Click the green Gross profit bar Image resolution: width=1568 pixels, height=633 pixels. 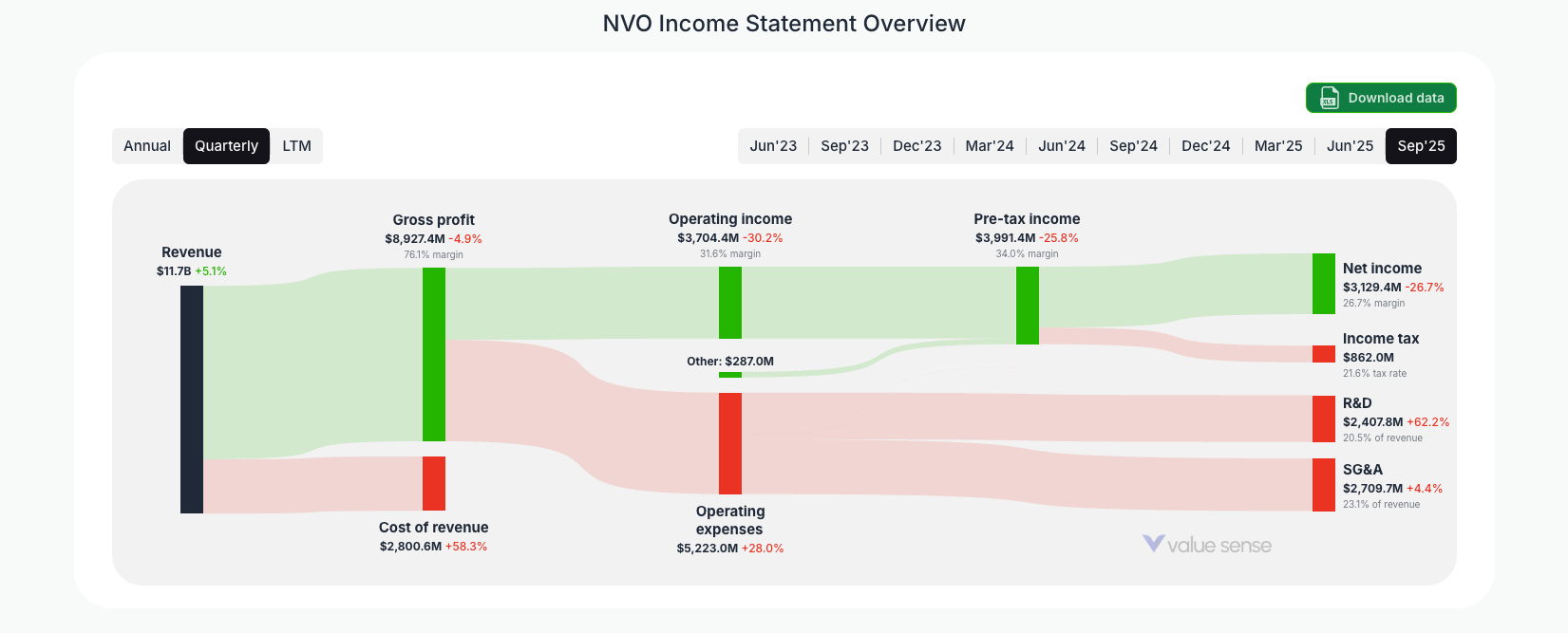pyautogui.click(x=434, y=354)
